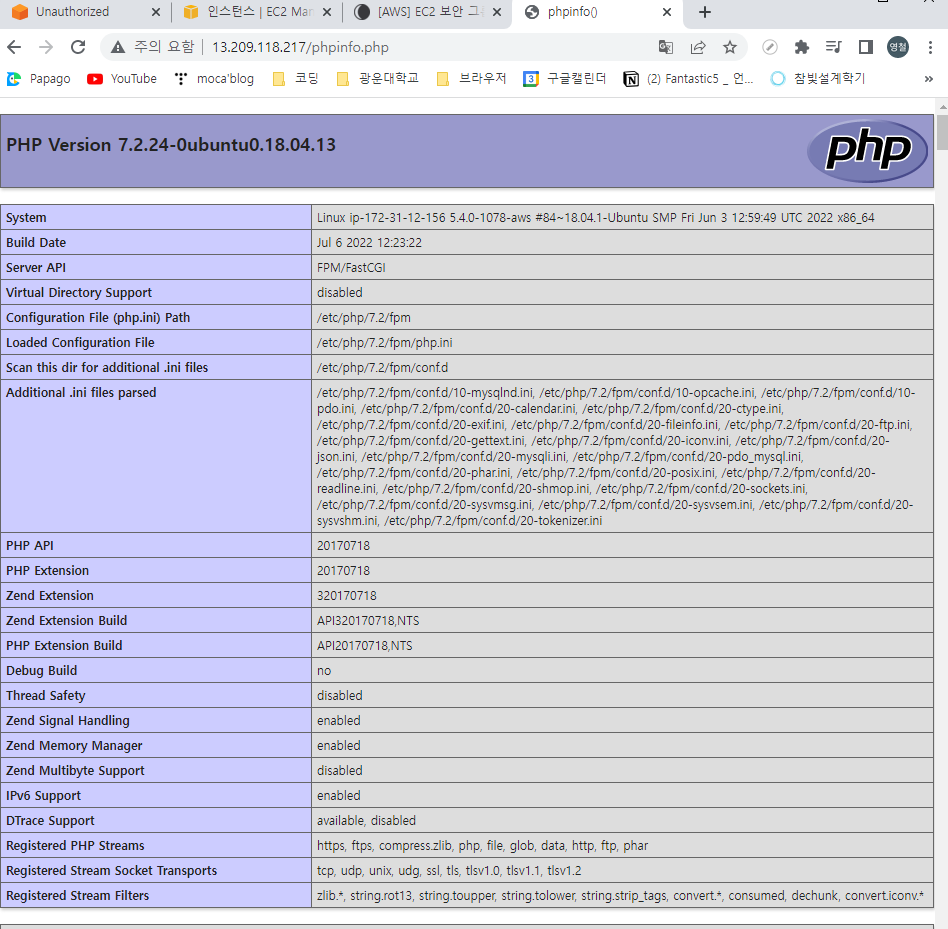Close the phpinfo() tab
The height and width of the screenshot is (929, 948).
pyautogui.click(x=667, y=12)
